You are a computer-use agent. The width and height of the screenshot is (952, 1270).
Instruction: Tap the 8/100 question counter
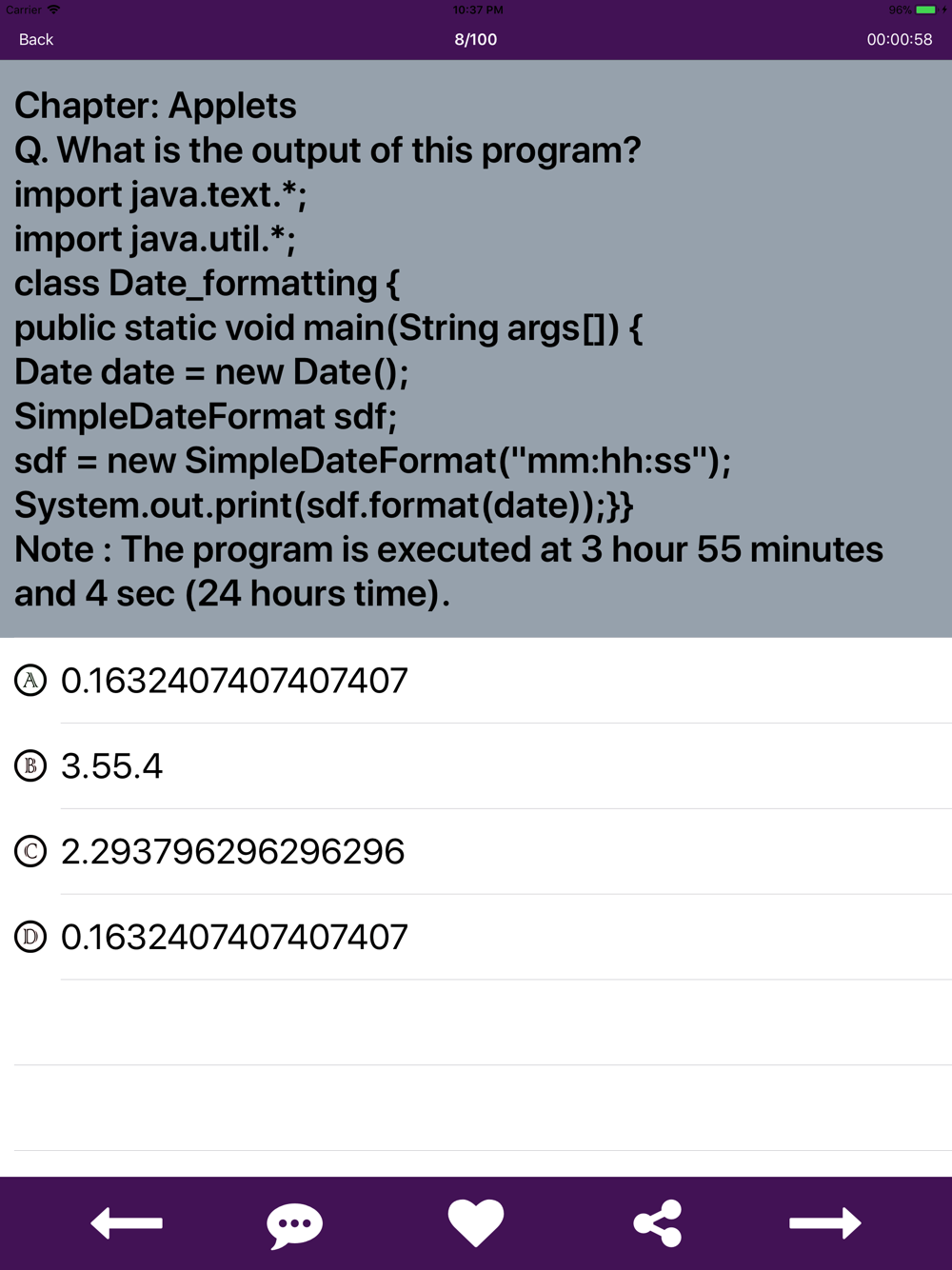pyautogui.click(x=476, y=39)
